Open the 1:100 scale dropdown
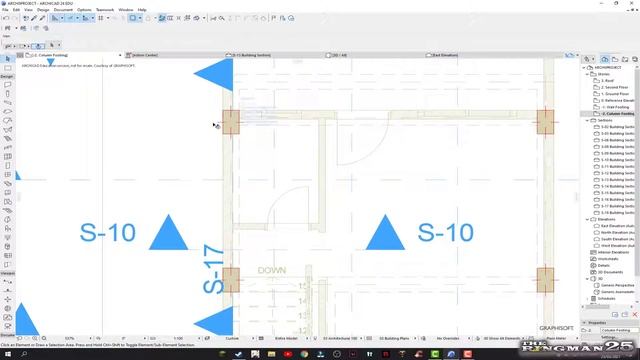The width and height of the screenshot is (640, 360). point(199,338)
